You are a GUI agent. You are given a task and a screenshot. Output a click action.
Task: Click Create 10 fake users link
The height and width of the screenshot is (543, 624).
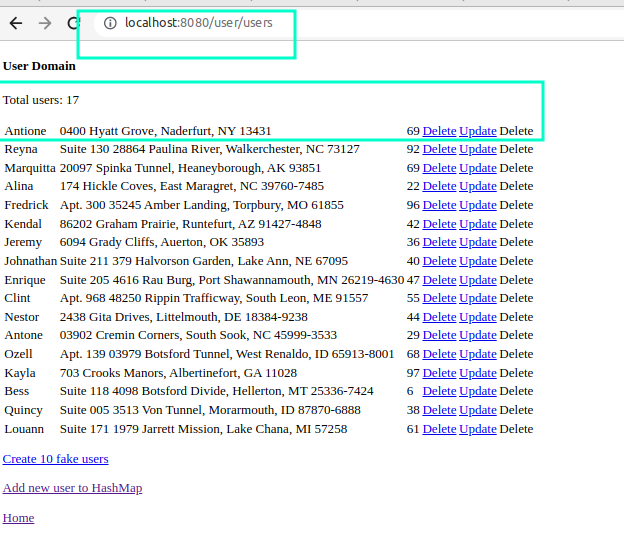tap(55, 459)
